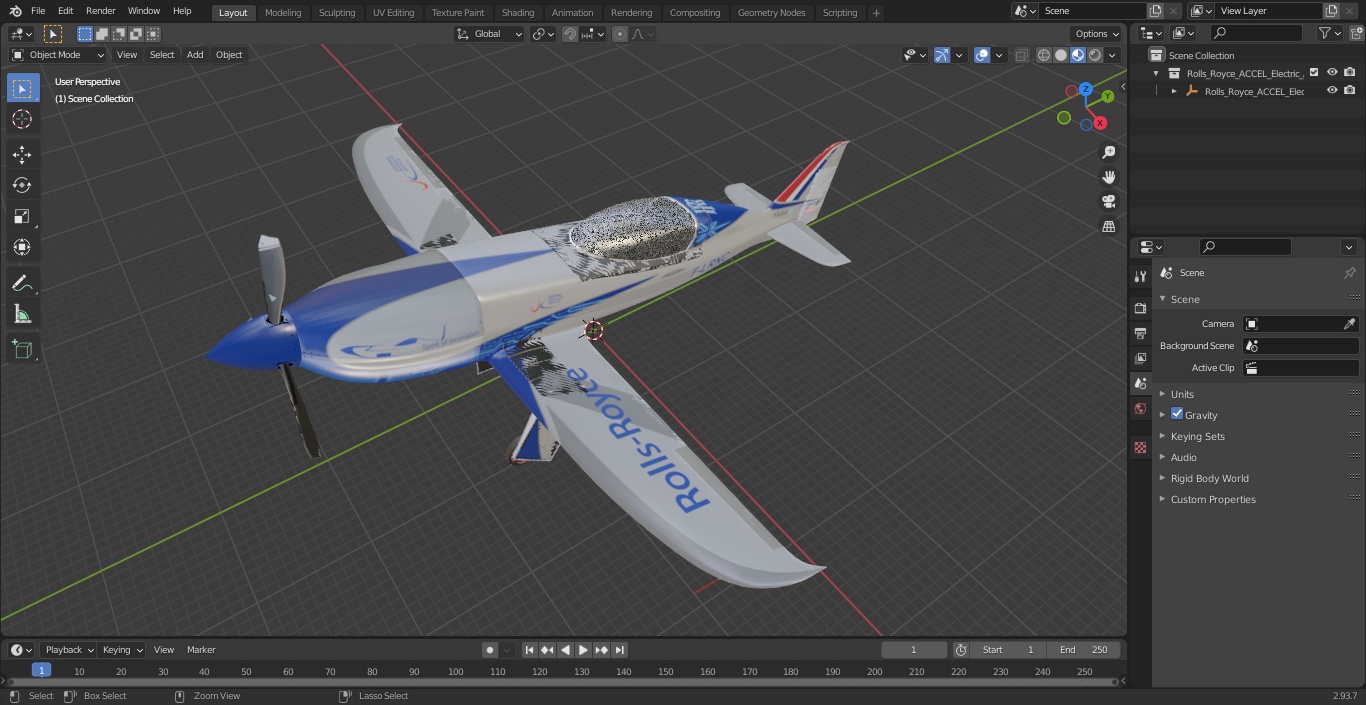Viewport: 1366px width, 705px height.
Task: Open the Tool properties tab
Action: (x=1140, y=276)
